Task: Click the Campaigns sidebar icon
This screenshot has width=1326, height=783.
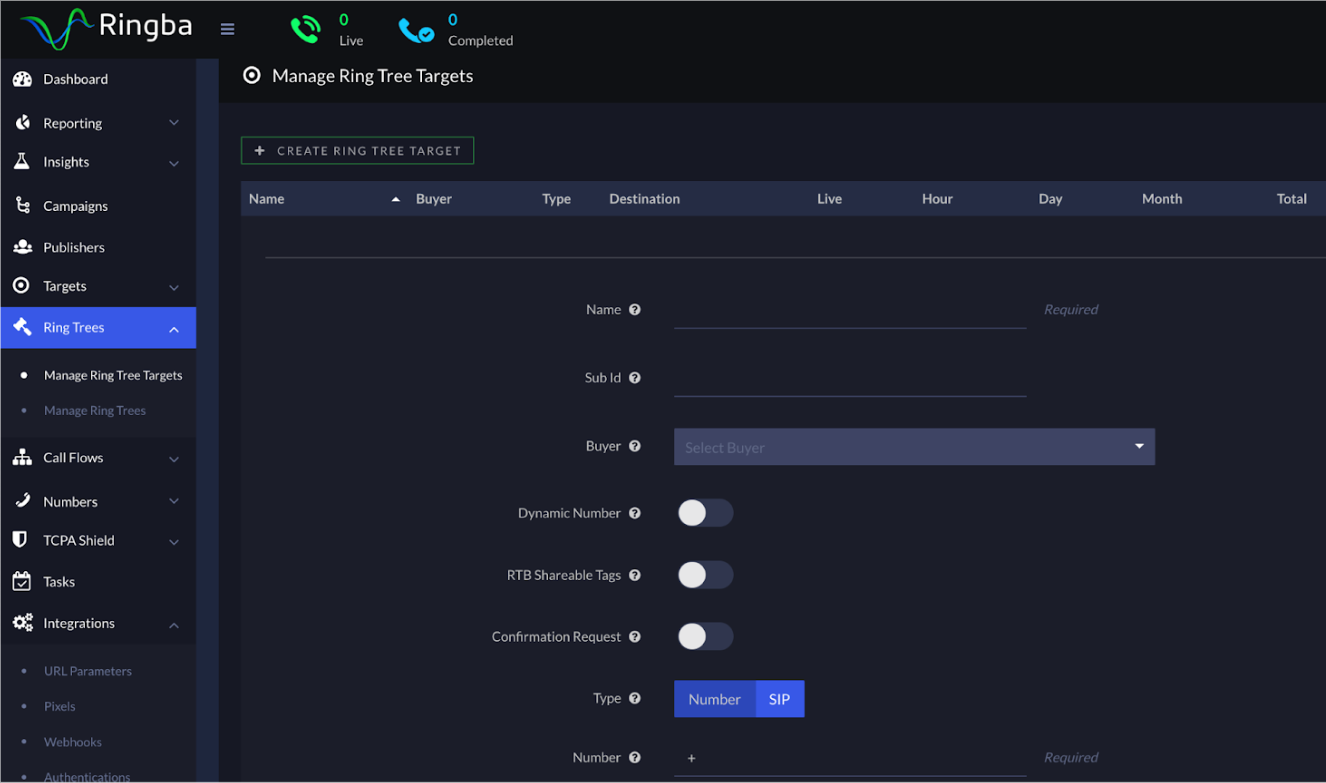Action: tap(22, 205)
